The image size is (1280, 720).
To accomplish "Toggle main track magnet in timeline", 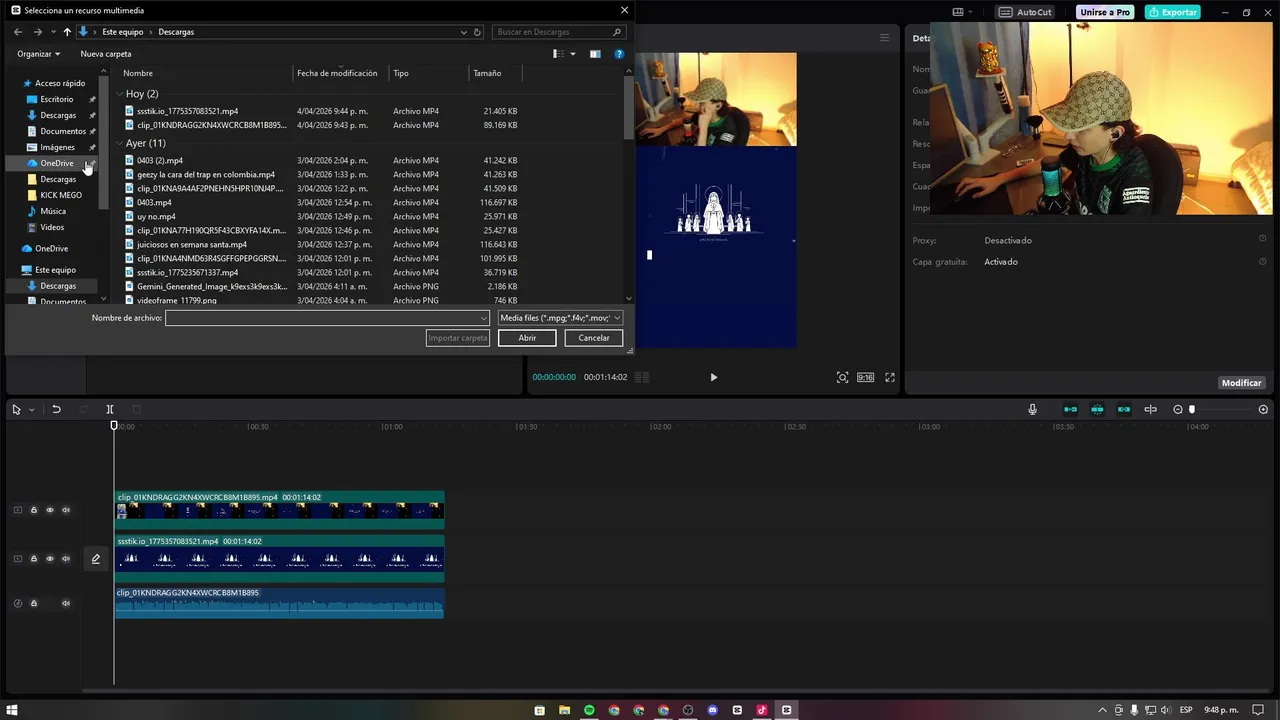I will pyautogui.click(x=1070, y=409).
